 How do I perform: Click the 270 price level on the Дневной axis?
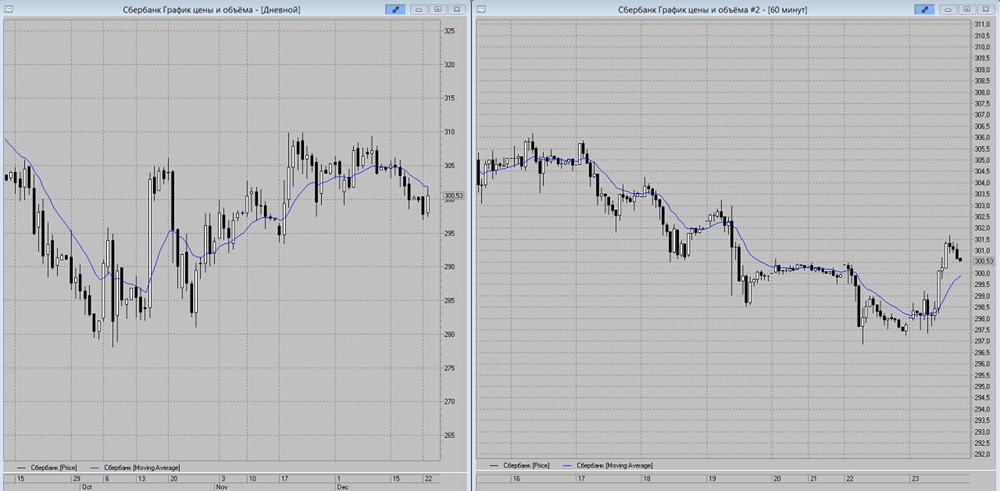[x=449, y=402]
